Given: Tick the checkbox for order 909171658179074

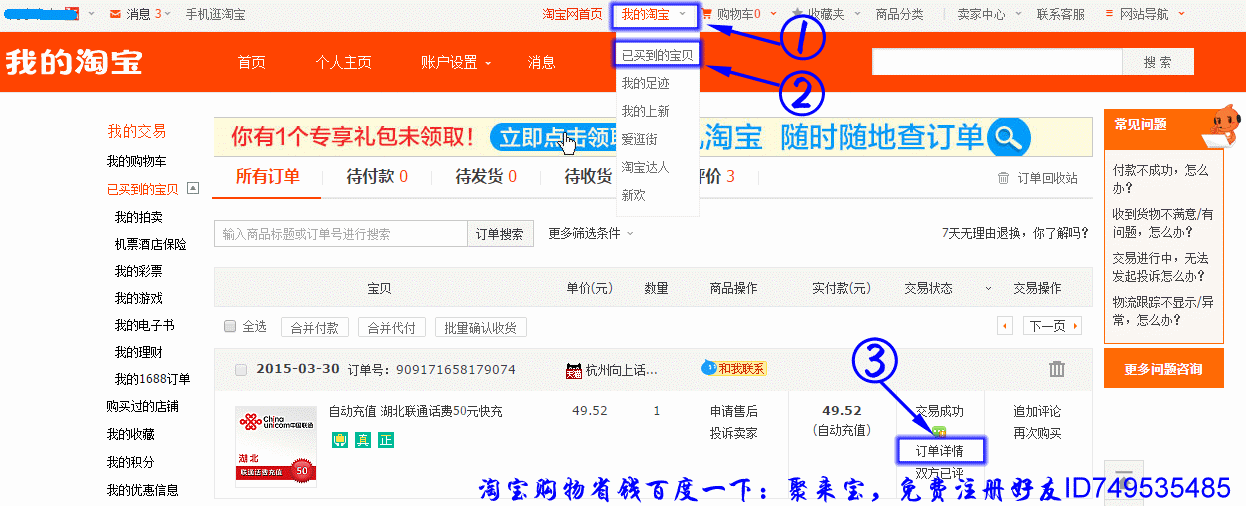Looking at the screenshot, I should click(x=240, y=370).
